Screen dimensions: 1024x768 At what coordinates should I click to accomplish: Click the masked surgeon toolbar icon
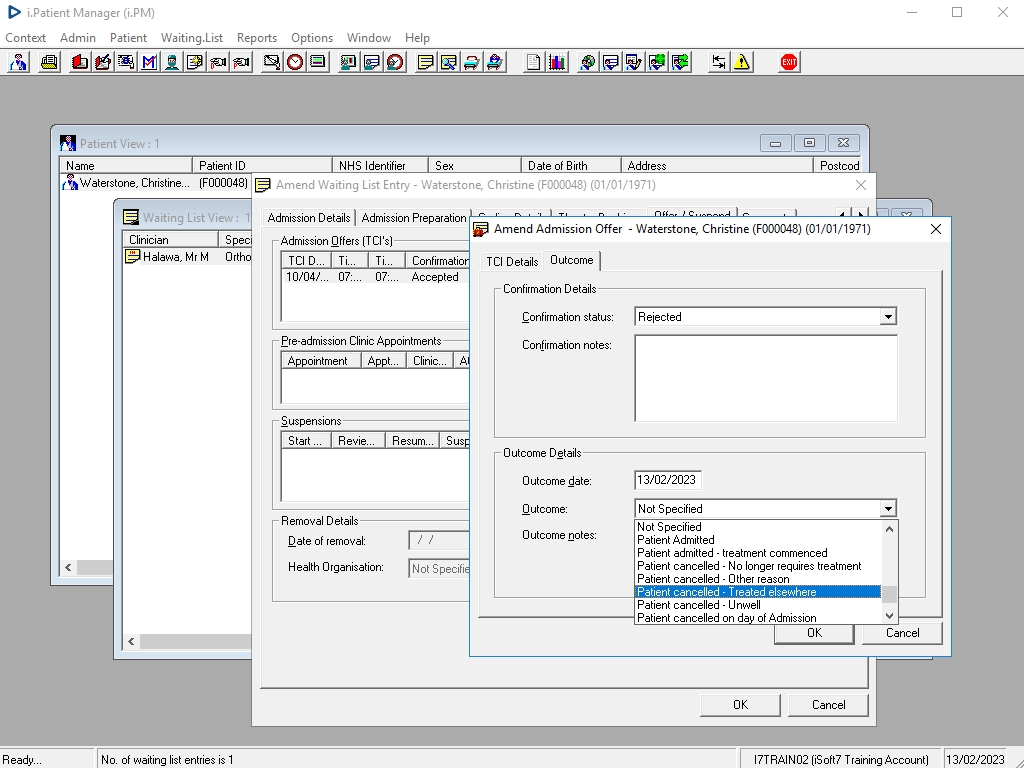[172, 63]
